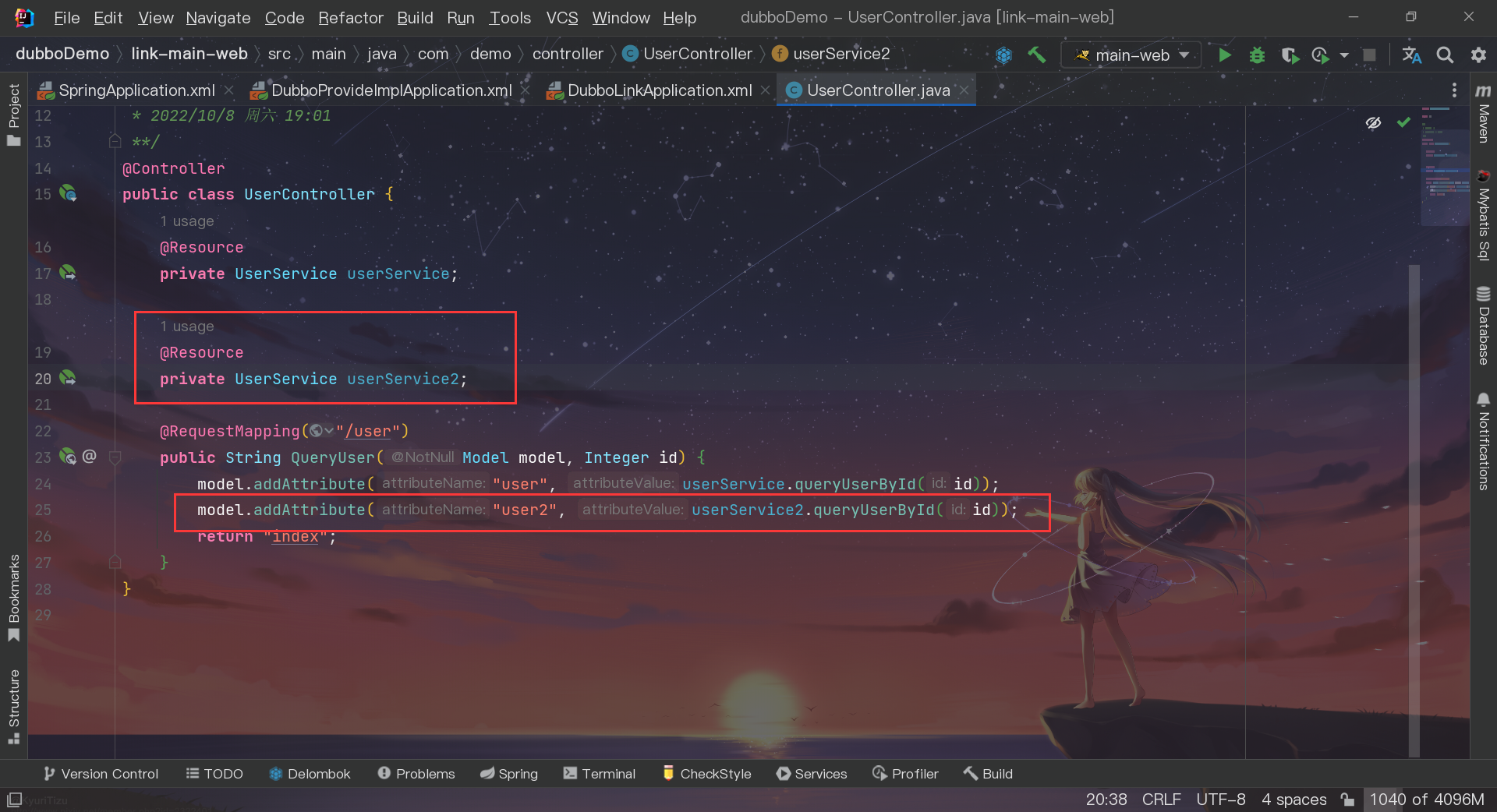This screenshot has width=1497, height=812.
Task: Click the memory indicator 1040 of 4096M
Action: tap(1427, 800)
